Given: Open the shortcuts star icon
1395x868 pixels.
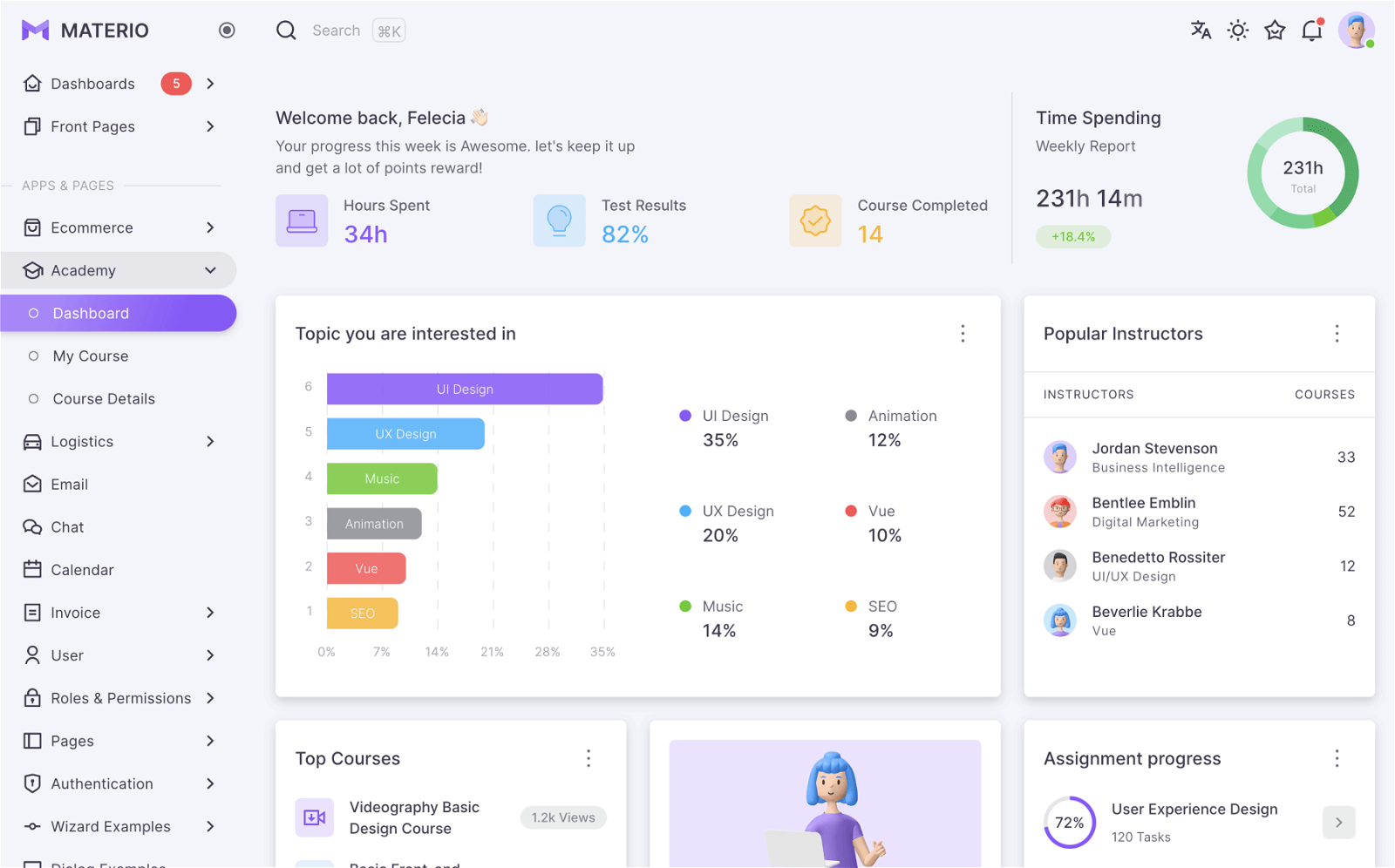Looking at the screenshot, I should tap(1275, 31).
